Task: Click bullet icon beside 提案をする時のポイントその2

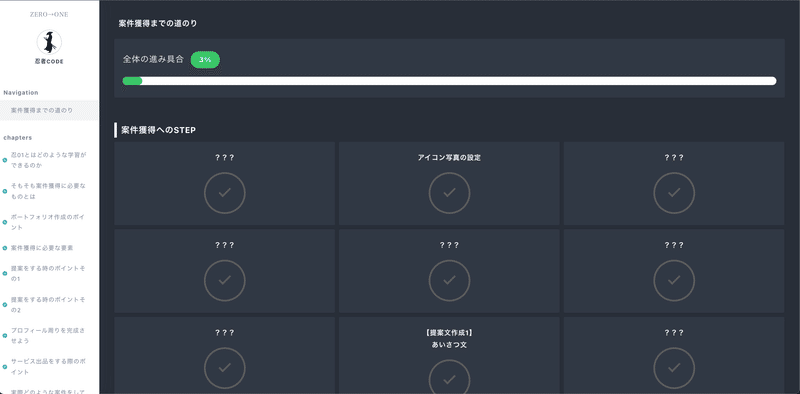Action: (x=5, y=305)
